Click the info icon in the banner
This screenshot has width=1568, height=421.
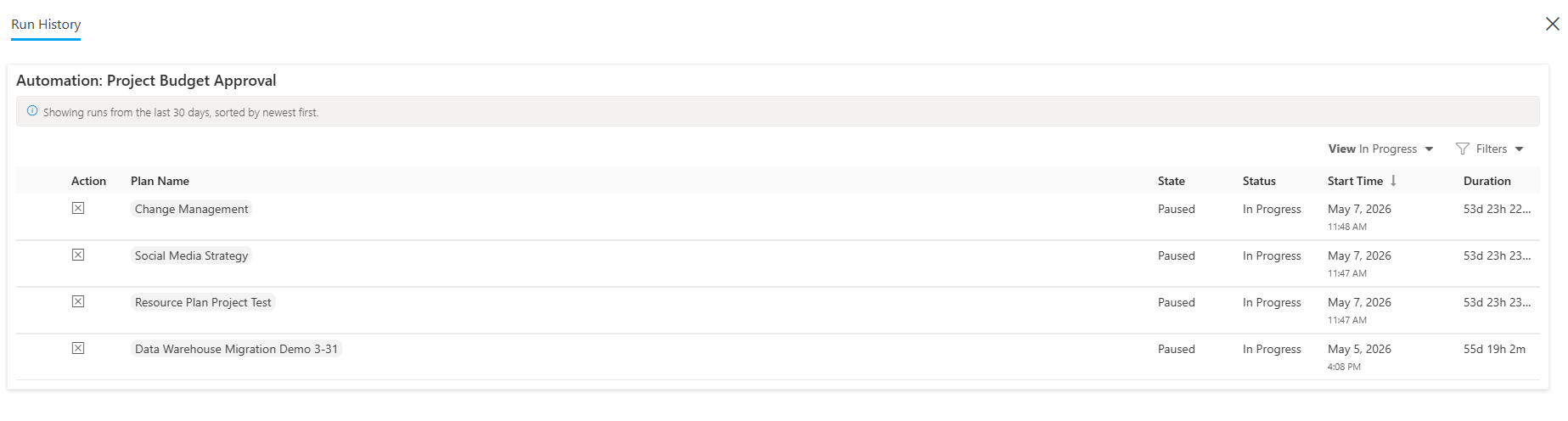click(x=32, y=111)
